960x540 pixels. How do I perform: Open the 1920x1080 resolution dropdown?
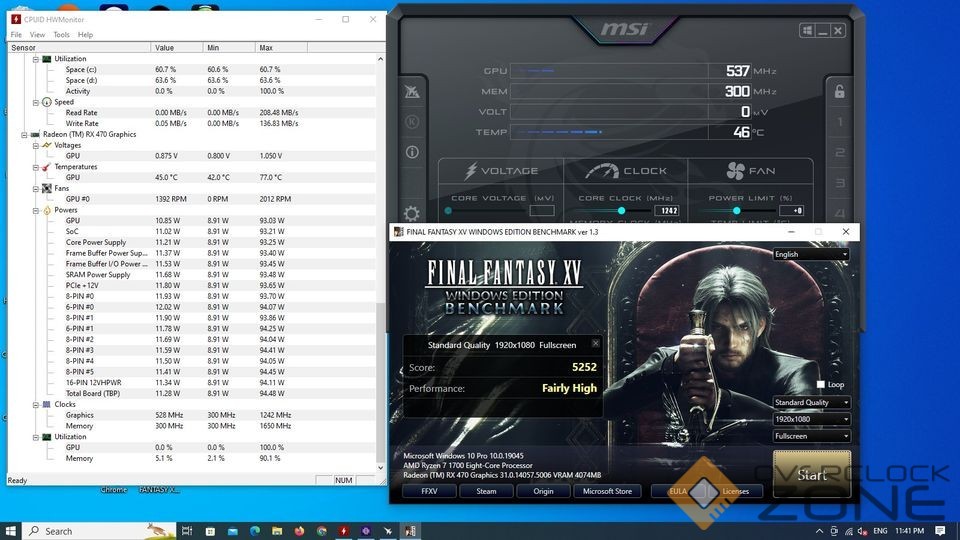click(x=811, y=419)
